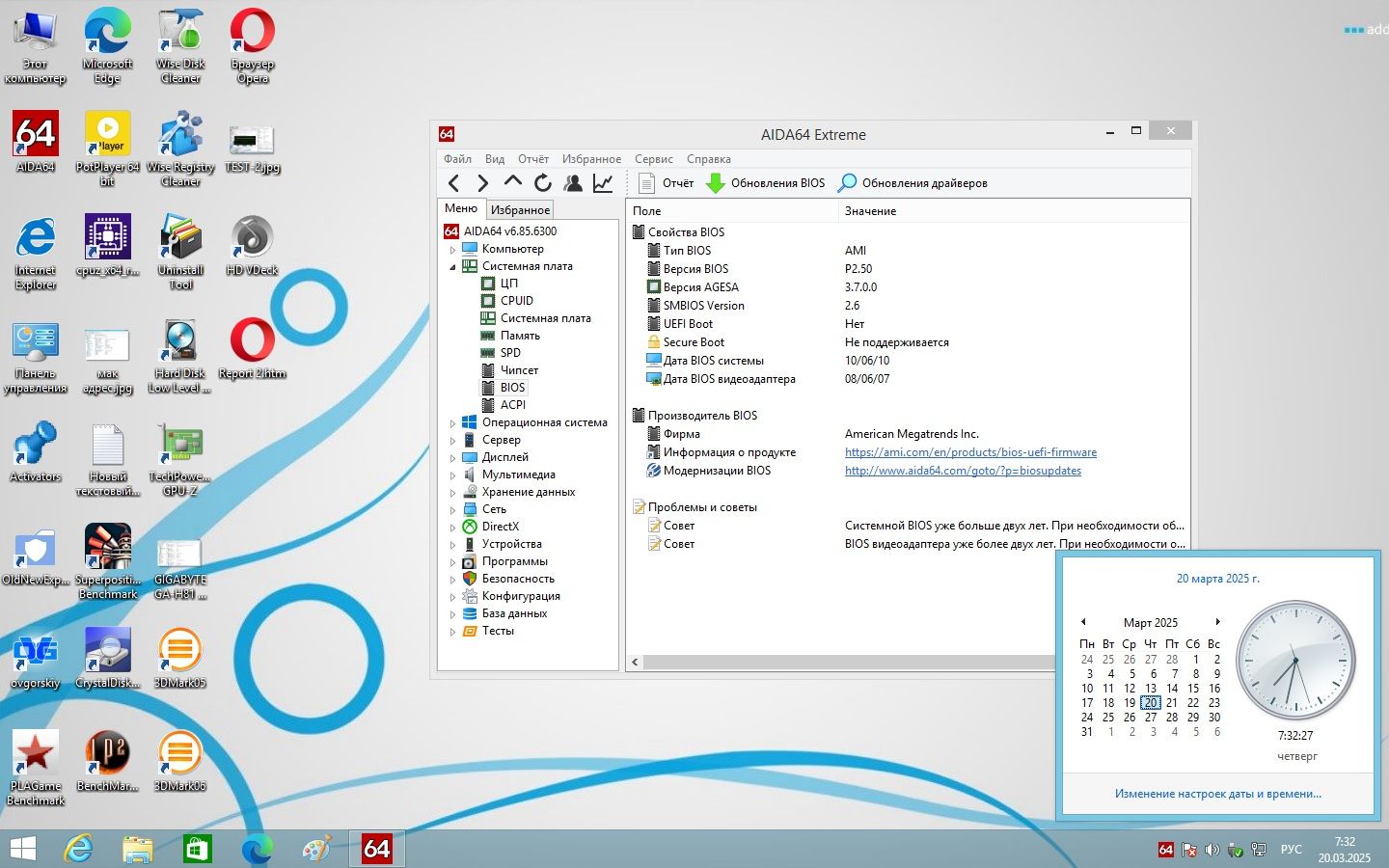Expand the Тесты tree node
Screen dimensions: 1389x868
pyautogui.click(x=452, y=632)
